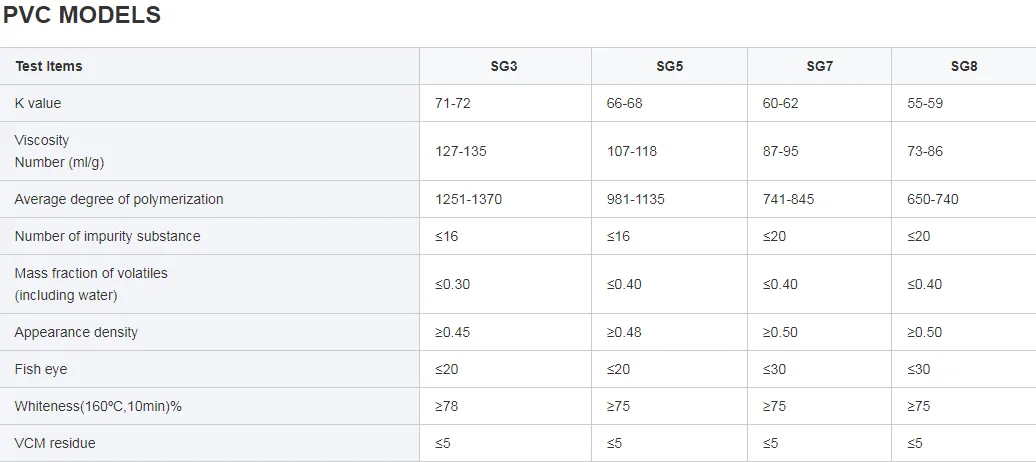Click the SG5 column header

pyautogui.click(x=669, y=66)
